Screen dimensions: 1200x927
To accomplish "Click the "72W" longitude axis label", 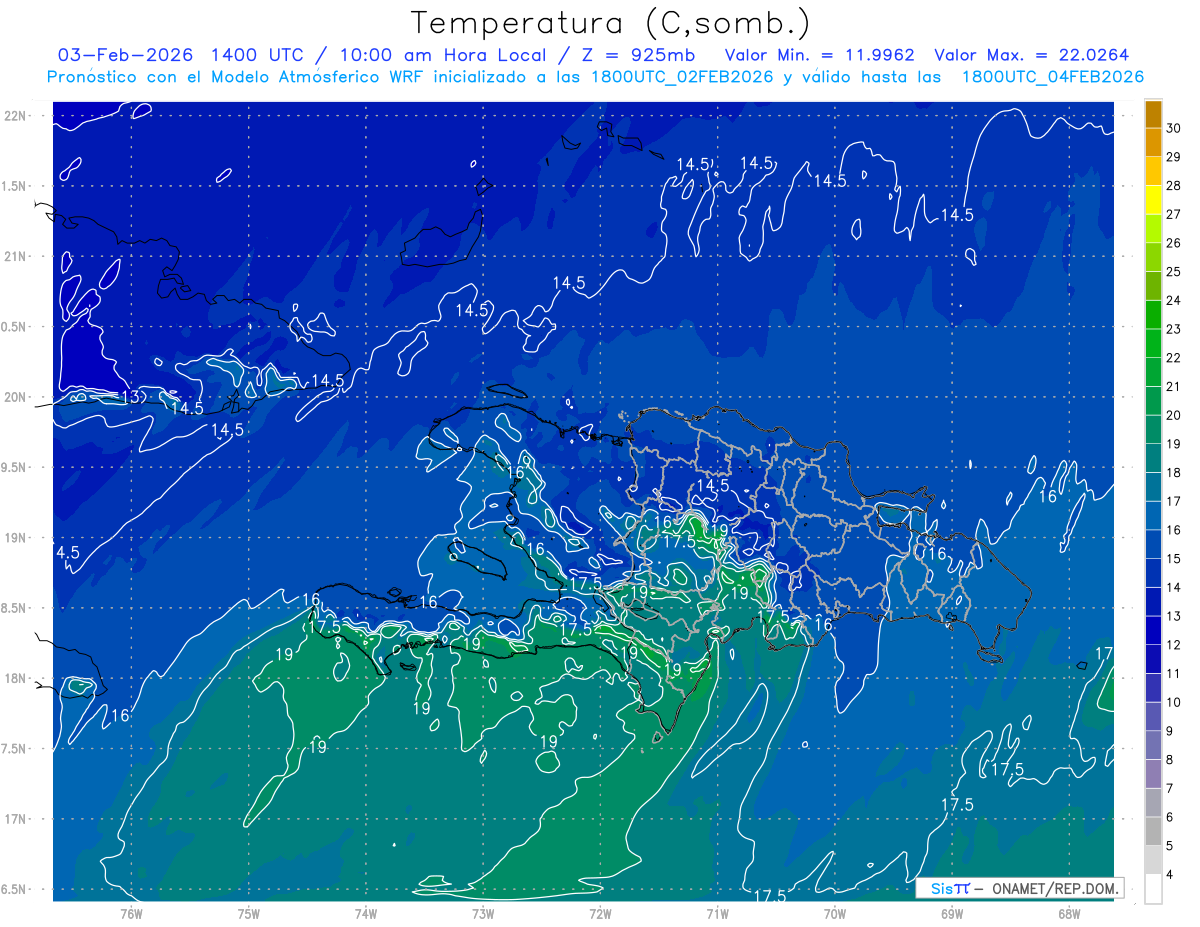I will point(600,914).
